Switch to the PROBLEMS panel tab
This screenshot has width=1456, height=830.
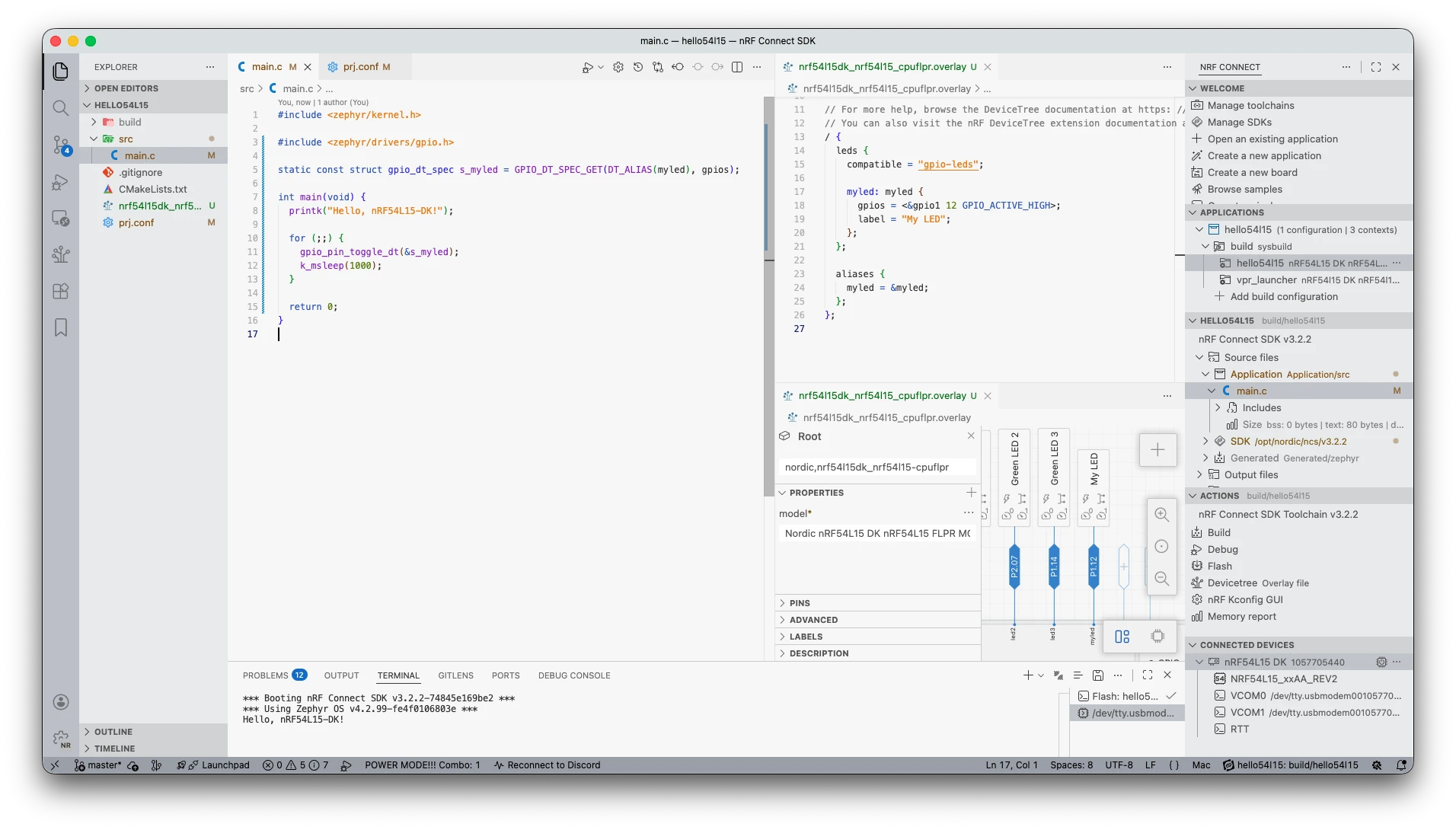(x=266, y=675)
